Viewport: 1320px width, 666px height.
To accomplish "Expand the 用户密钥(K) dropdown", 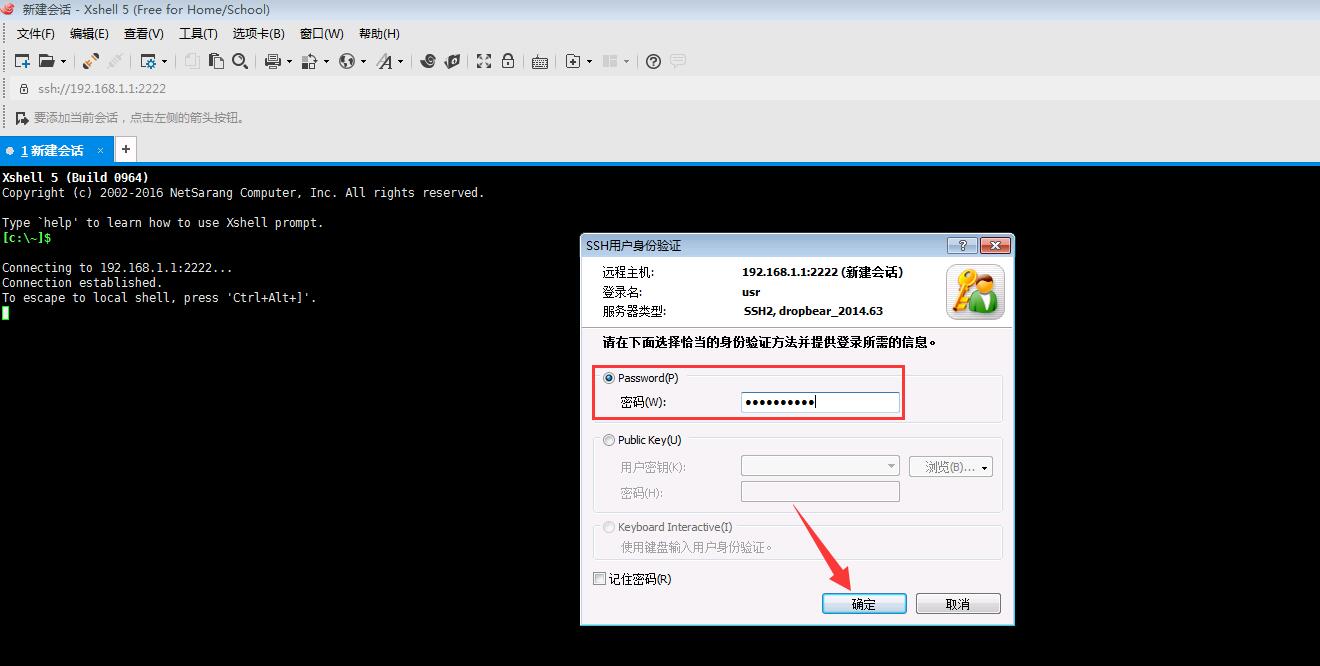I will point(891,466).
